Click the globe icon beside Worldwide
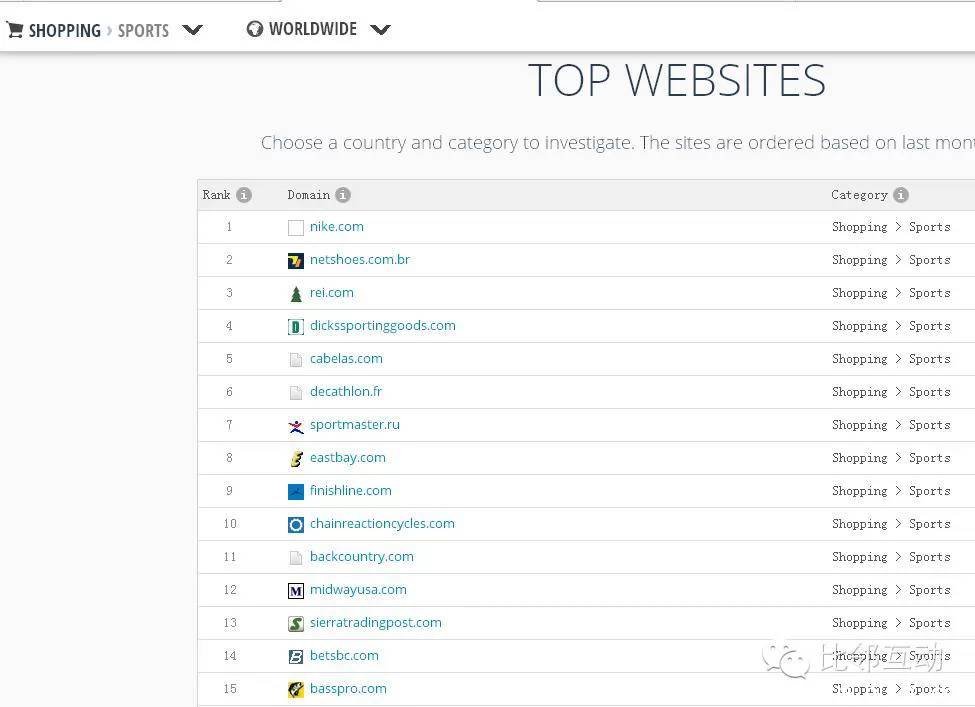The height and width of the screenshot is (707, 975). [255, 29]
